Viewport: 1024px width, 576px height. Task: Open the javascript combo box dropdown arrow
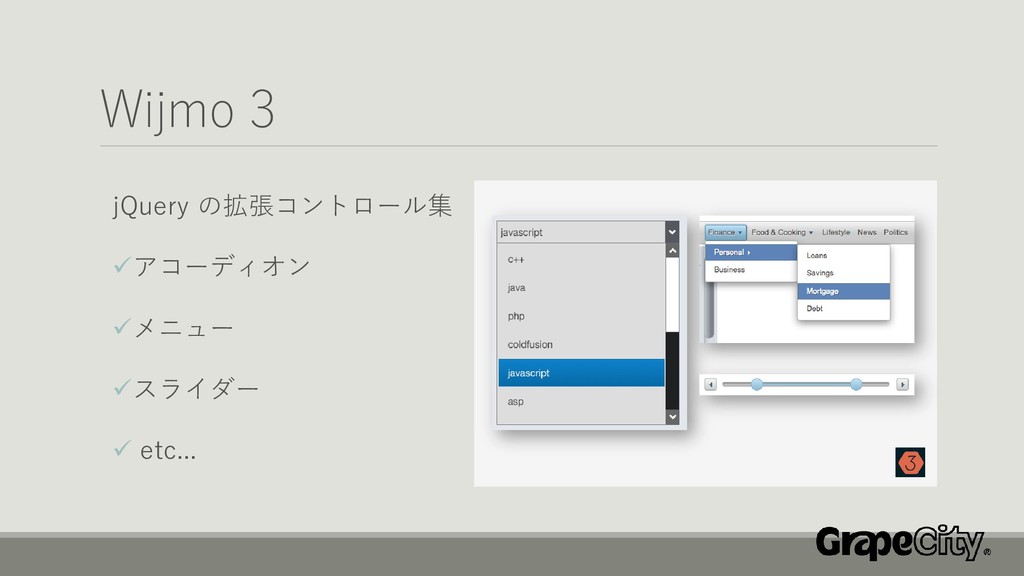tap(672, 232)
